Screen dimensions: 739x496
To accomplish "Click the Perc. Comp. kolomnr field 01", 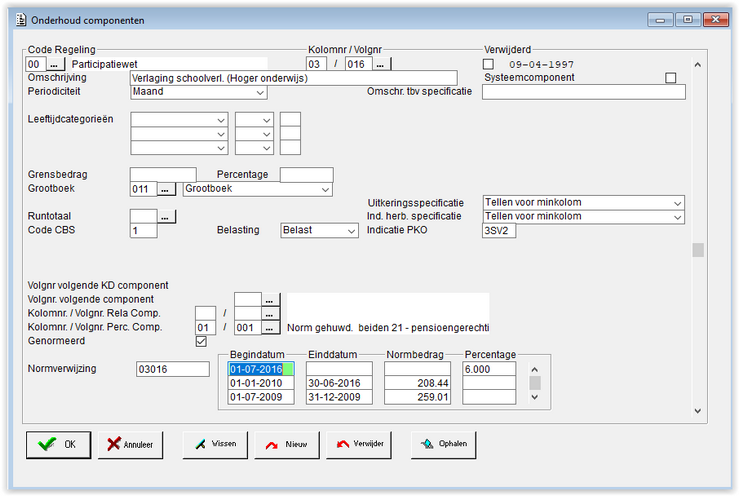I will coord(205,327).
